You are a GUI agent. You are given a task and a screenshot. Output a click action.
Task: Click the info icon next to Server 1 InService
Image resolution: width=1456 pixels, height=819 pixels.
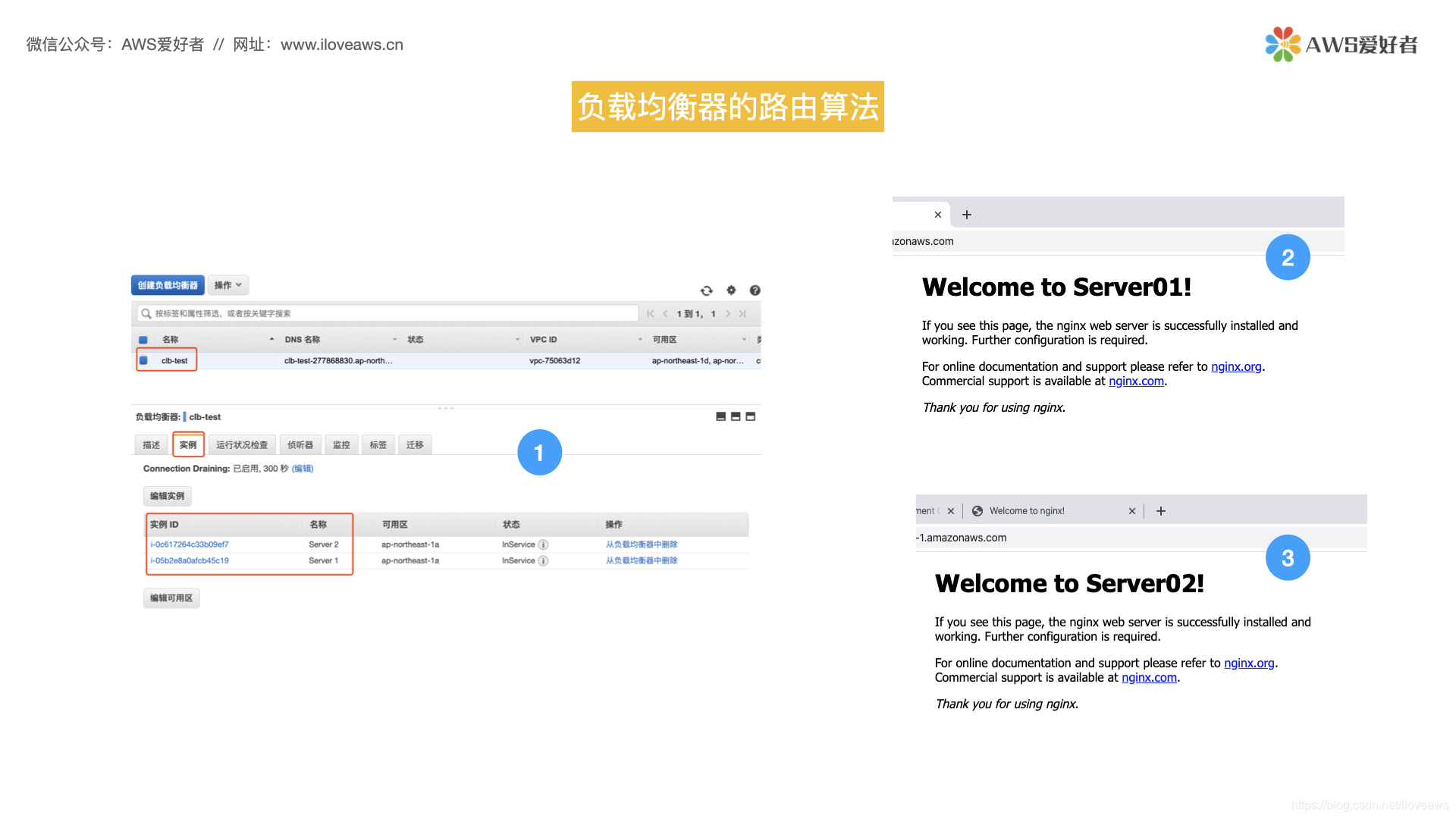tap(543, 561)
